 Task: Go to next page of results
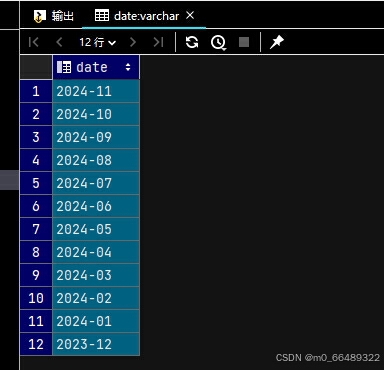[x=133, y=42]
